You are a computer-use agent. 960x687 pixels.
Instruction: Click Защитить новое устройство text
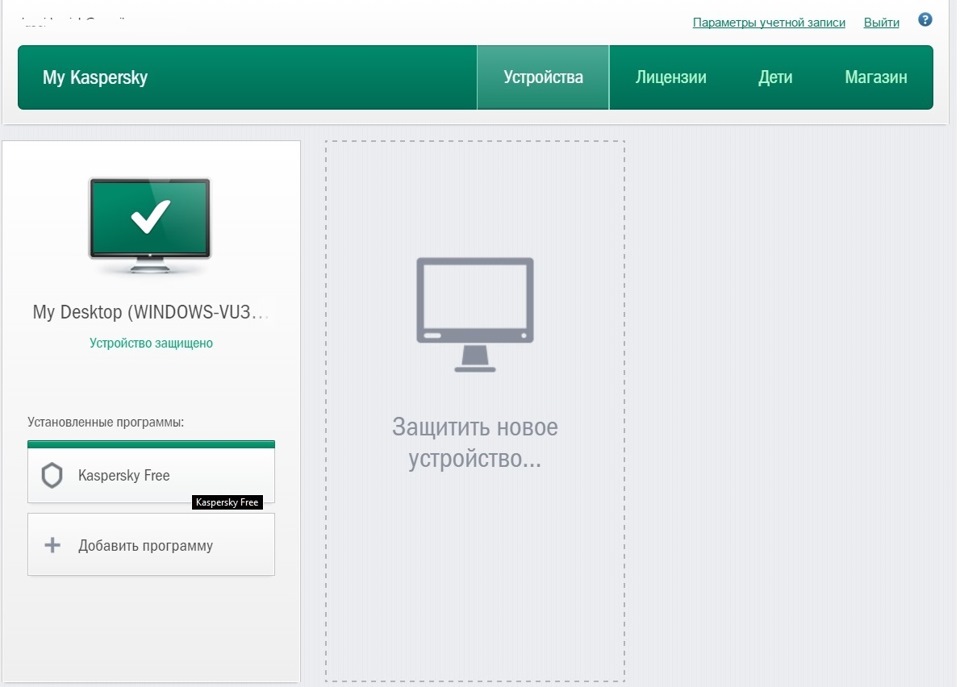(474, 442)
